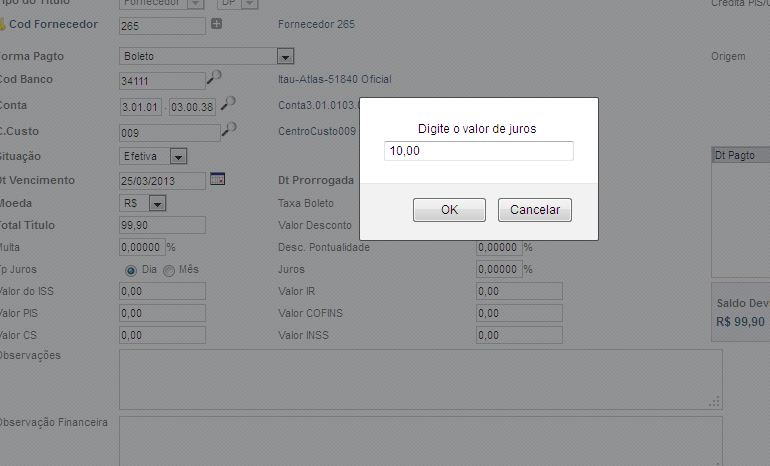Screen dimensions: 770x466
Task: Click the valor de juros input field
Action: 478,151
